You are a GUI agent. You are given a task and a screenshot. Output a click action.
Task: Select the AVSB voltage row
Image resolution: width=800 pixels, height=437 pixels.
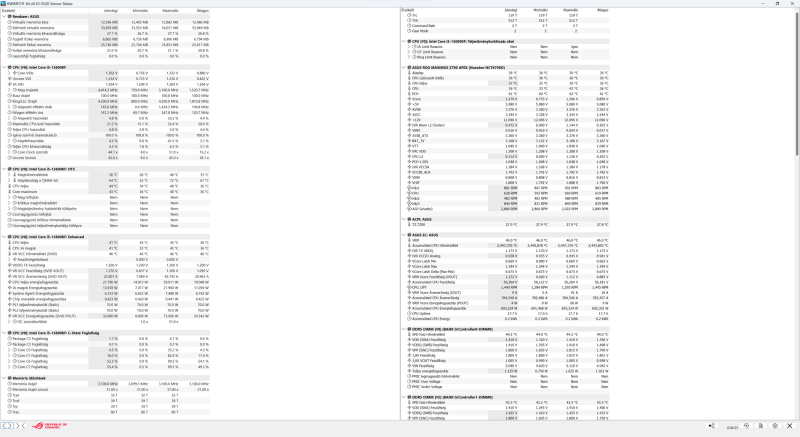[506, 109]
